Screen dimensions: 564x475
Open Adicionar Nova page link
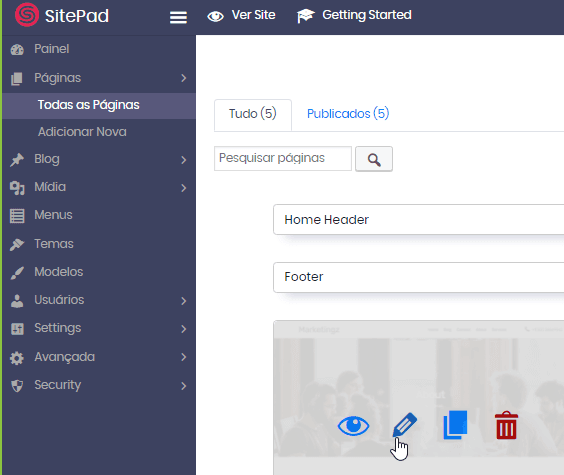pyautogui.click(x=82, y=132)
